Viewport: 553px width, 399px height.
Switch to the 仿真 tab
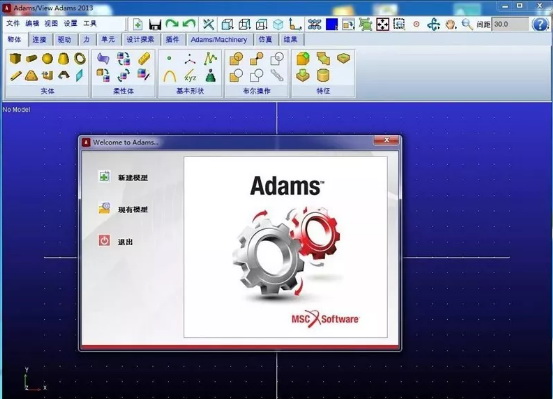click(265, 40)
